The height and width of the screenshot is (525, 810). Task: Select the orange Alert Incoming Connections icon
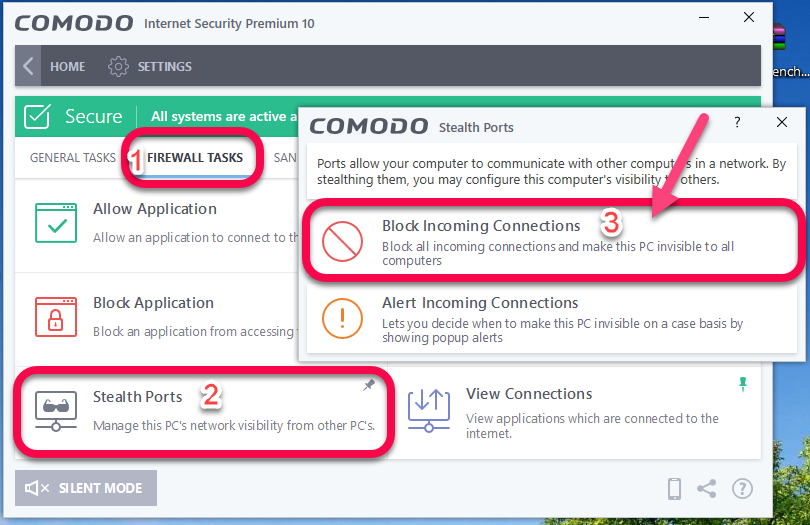[x=342, y=318]
